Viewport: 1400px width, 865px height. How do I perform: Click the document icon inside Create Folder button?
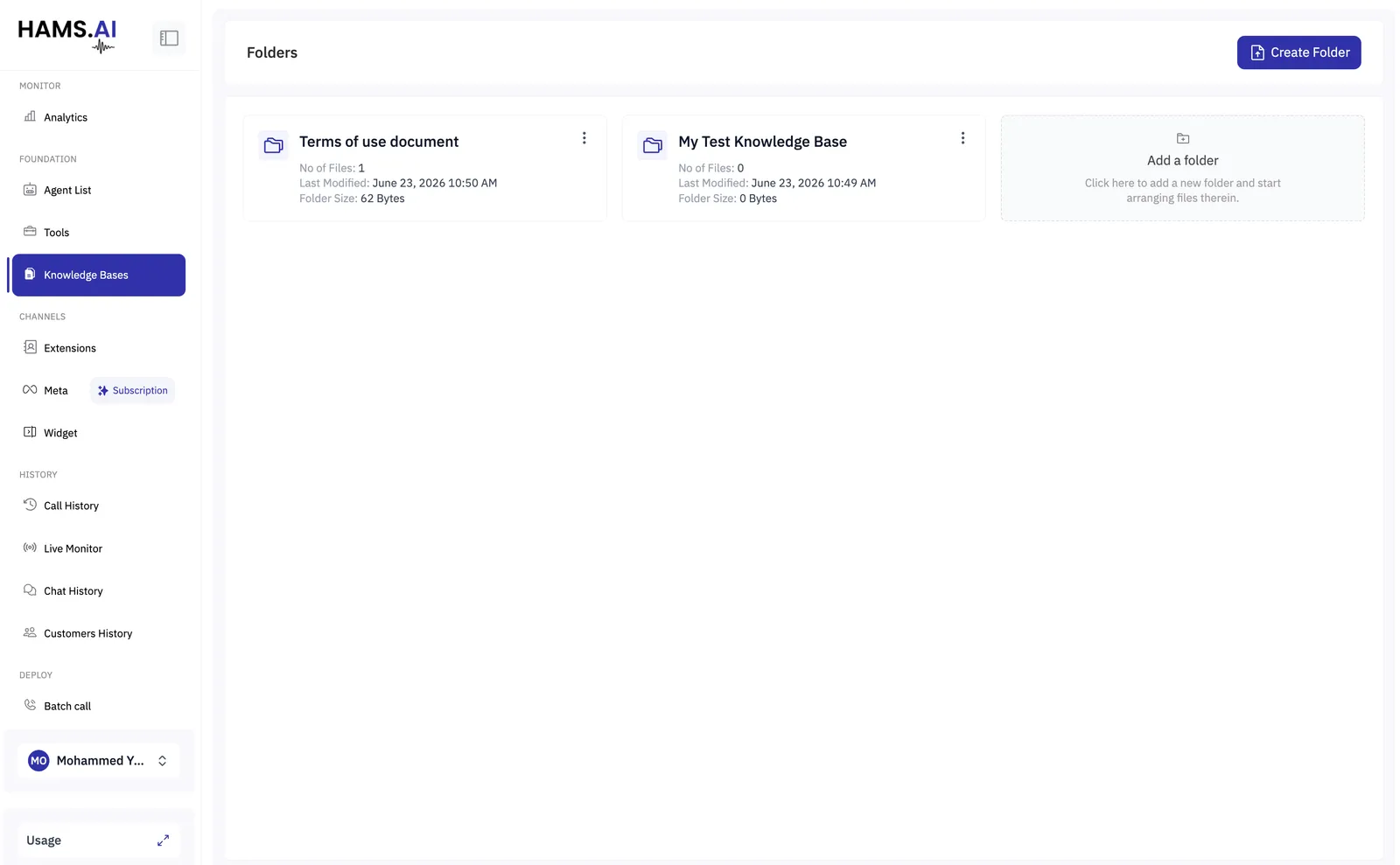point(1257,52)
